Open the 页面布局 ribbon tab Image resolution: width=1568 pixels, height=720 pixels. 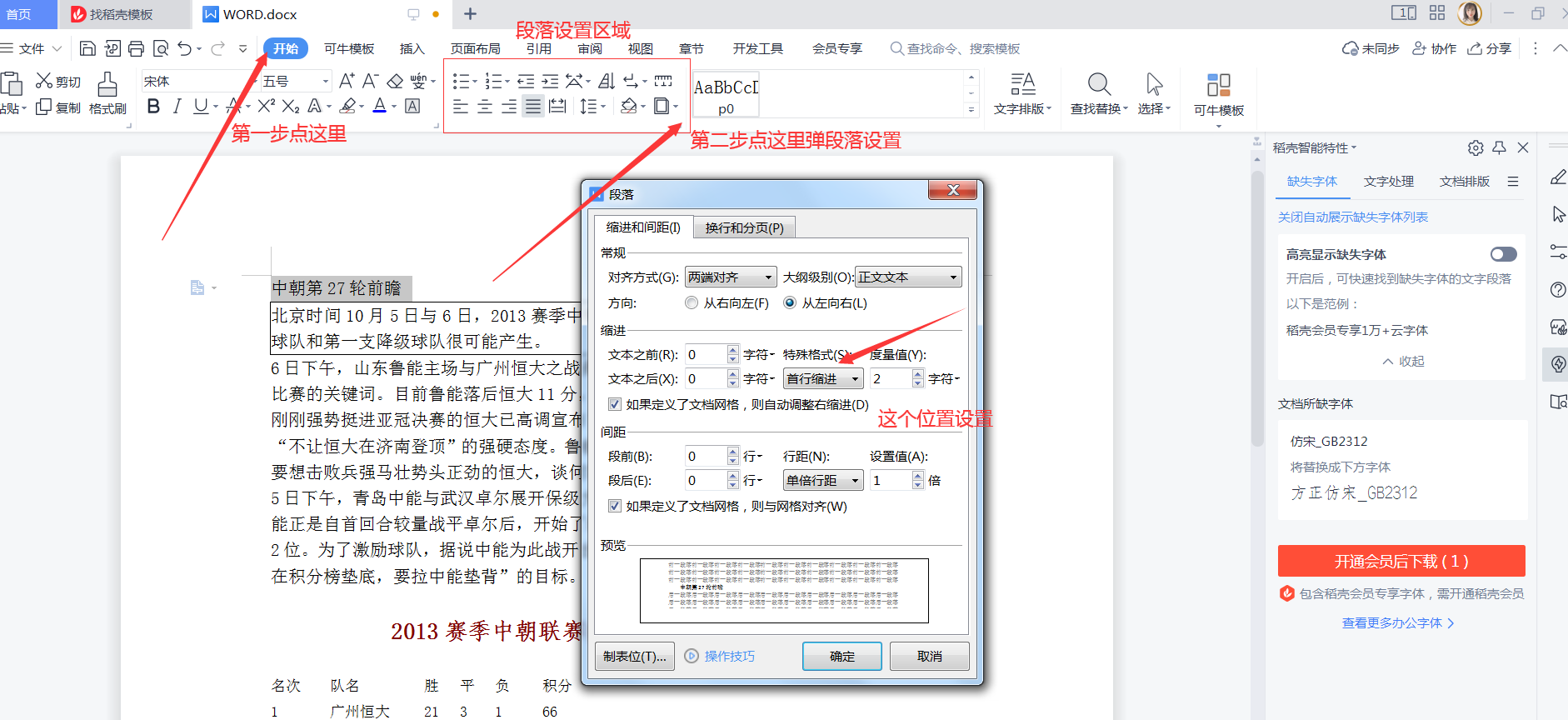click(475, 48)
